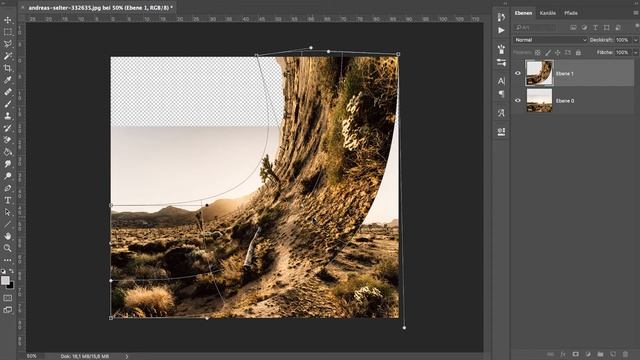Viewport: 640px width, 360px height.
Task: Open the Actions panel play icon
Action: pyautogui.click(x=501, y=31)
